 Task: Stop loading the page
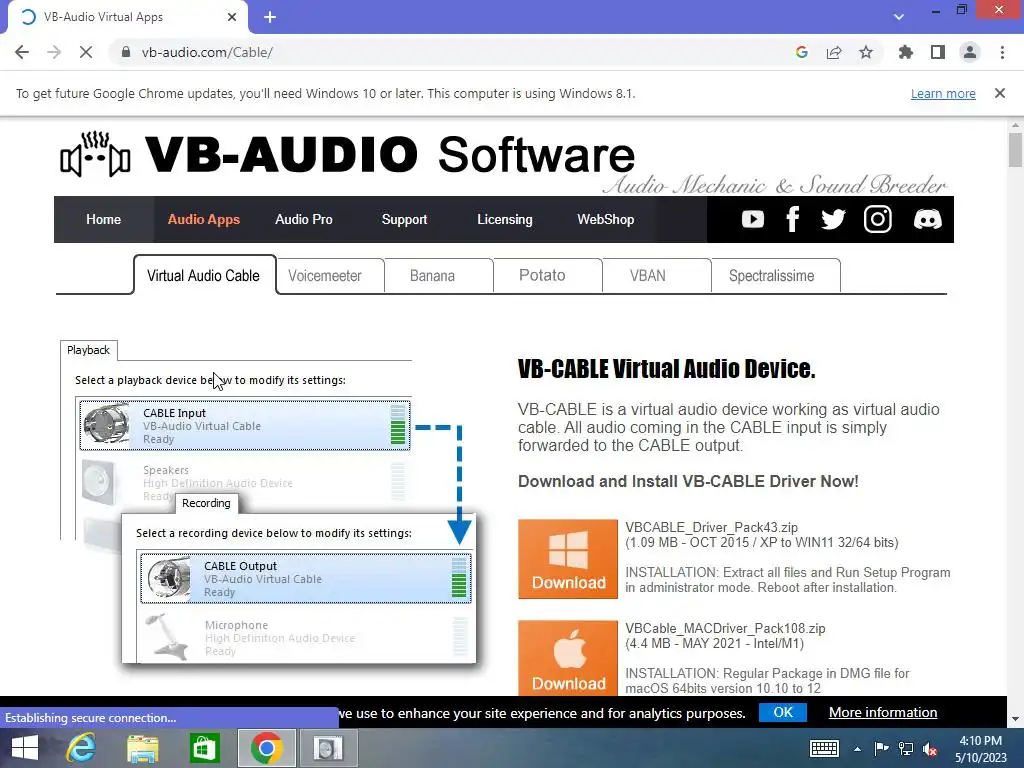[86, 52]
